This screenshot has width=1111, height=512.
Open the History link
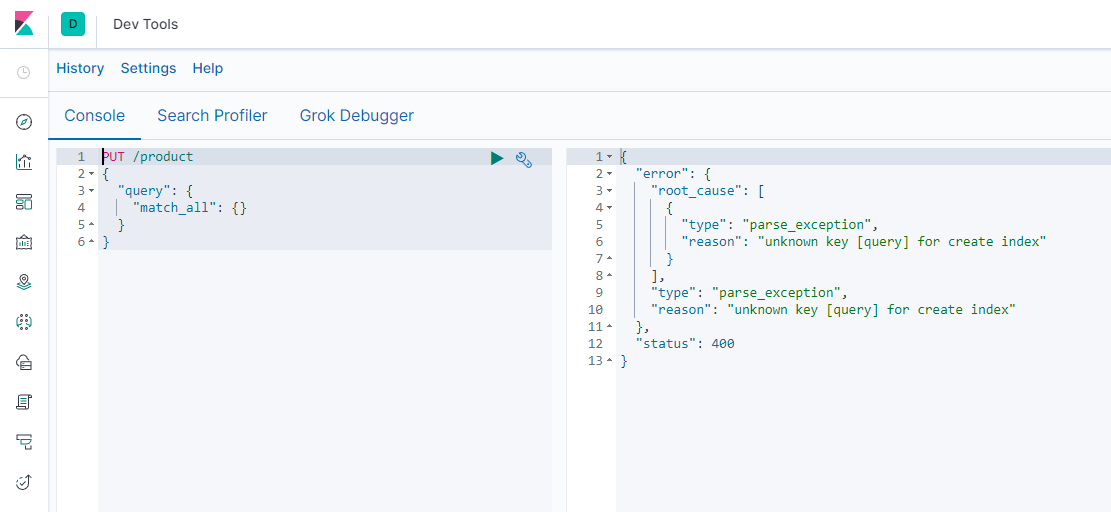[80, 68]
